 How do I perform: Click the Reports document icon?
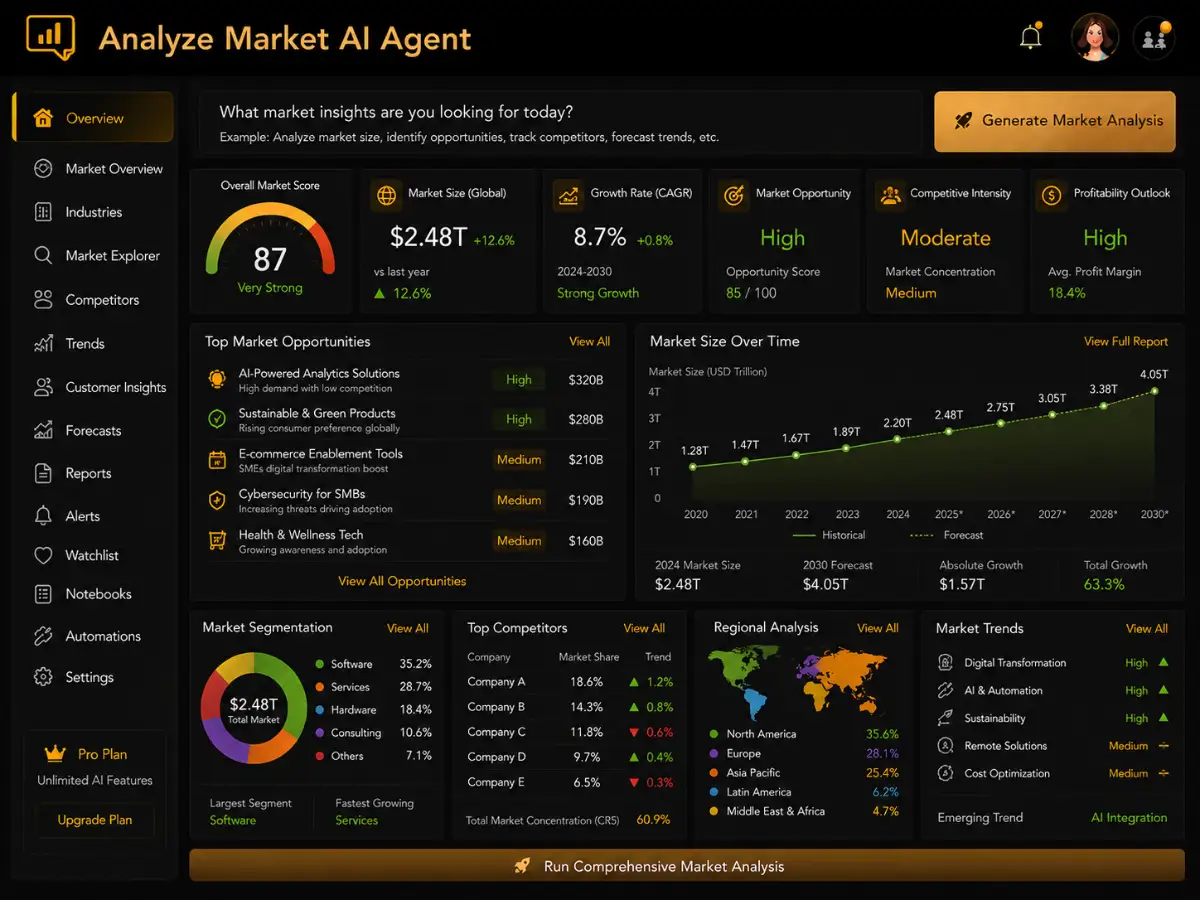tap(43, 474)
